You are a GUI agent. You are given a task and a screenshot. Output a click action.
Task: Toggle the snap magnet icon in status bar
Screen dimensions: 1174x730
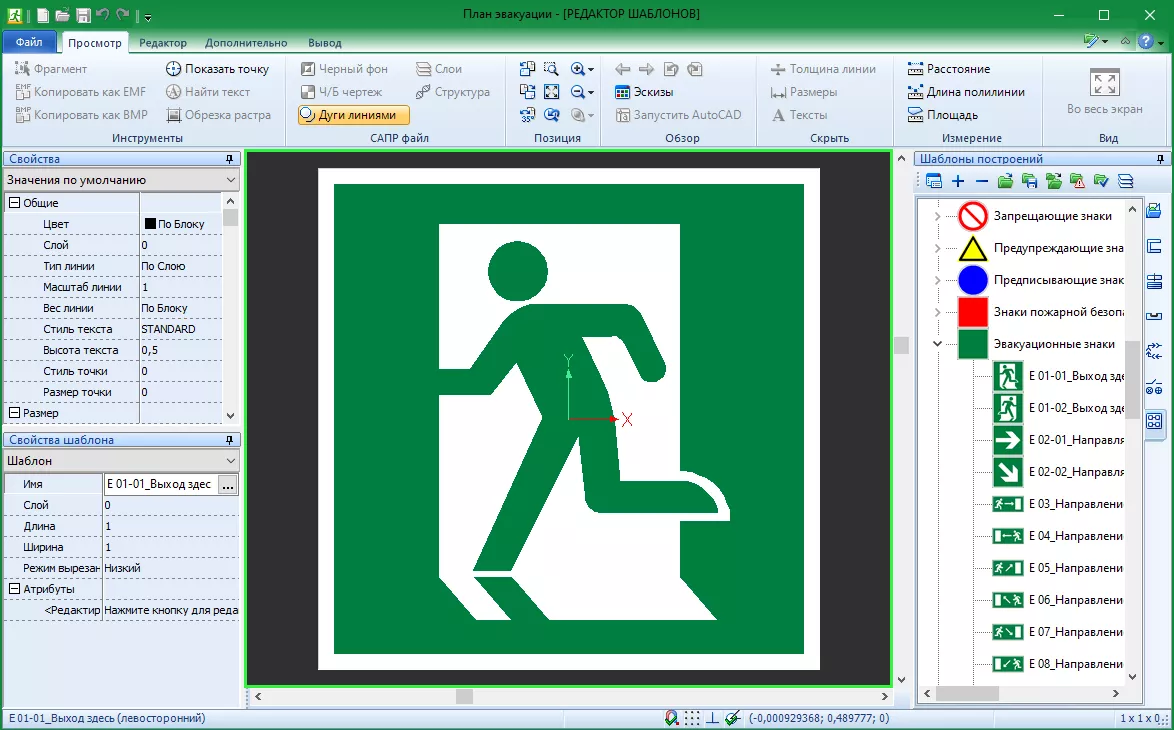coord(671,718)
